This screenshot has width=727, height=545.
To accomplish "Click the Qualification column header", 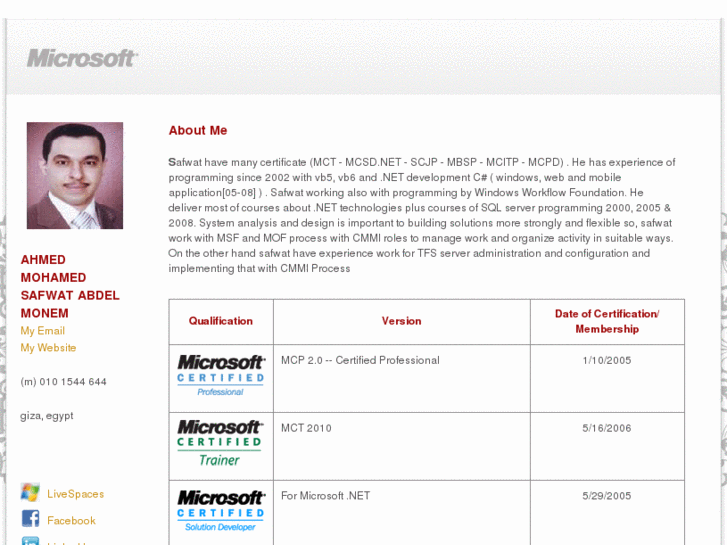I will point(221,321).
